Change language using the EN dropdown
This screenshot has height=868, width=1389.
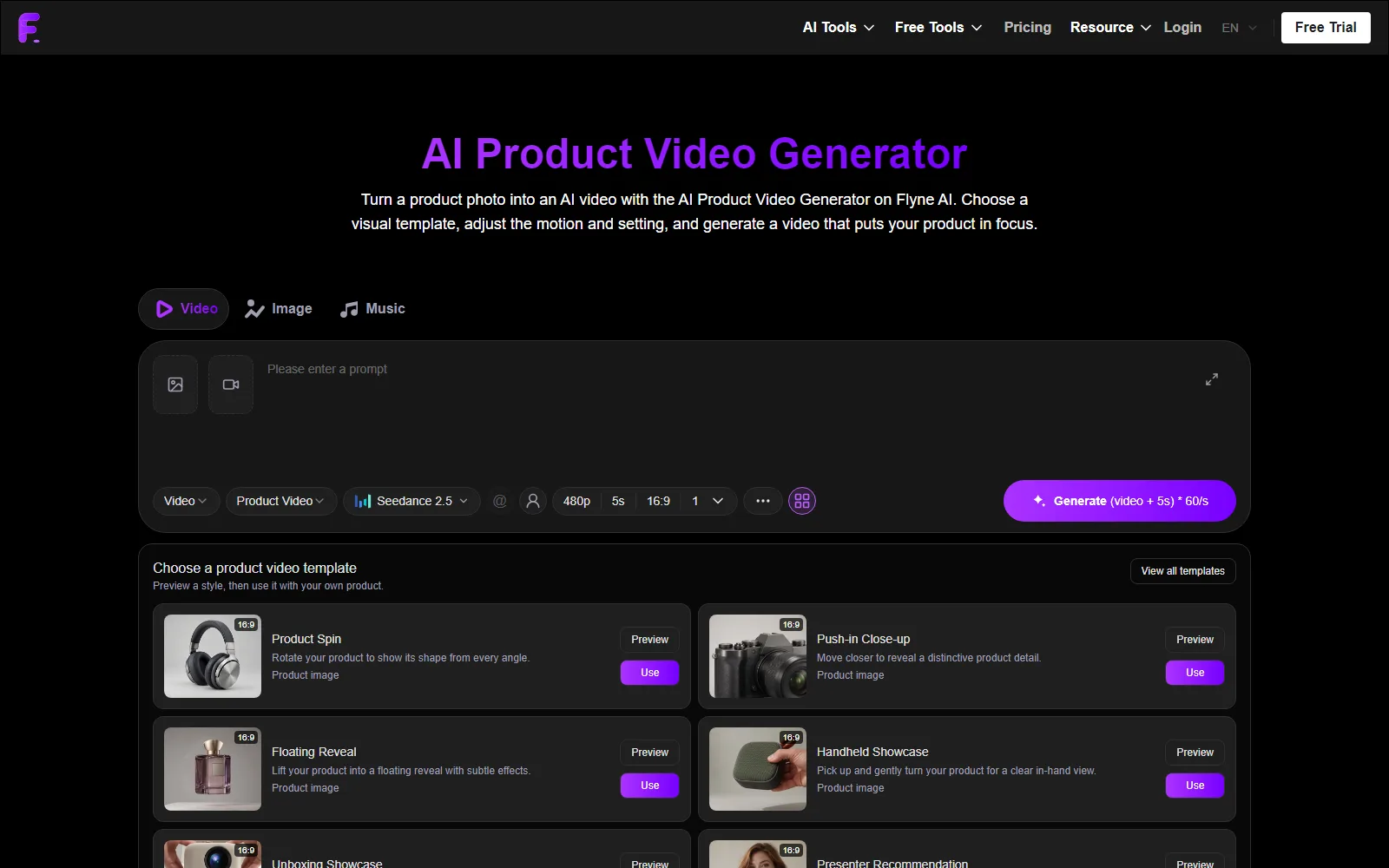(1239, 28)
